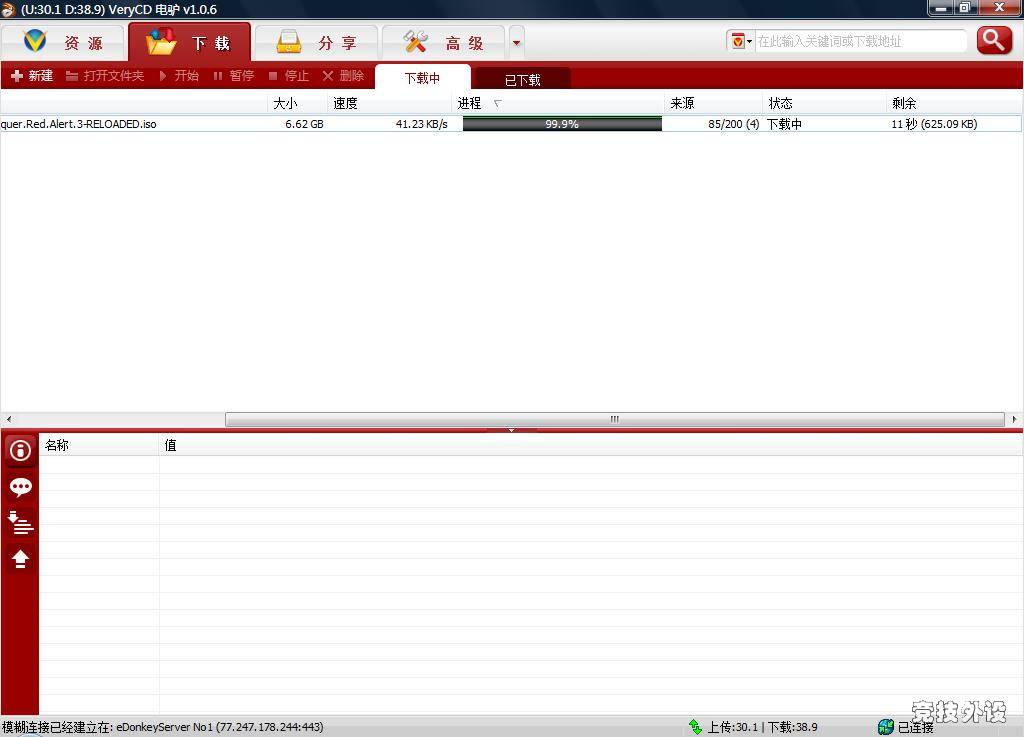Click the horizontal scrollbar right arrow
1024x737 pixels.
[1014, 420]
